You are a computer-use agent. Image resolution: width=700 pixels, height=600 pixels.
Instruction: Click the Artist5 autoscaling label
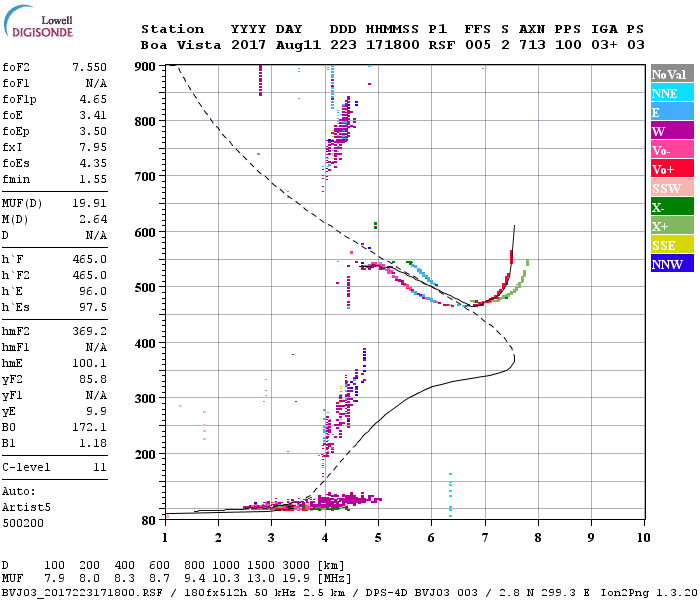(x=26, y=508)
